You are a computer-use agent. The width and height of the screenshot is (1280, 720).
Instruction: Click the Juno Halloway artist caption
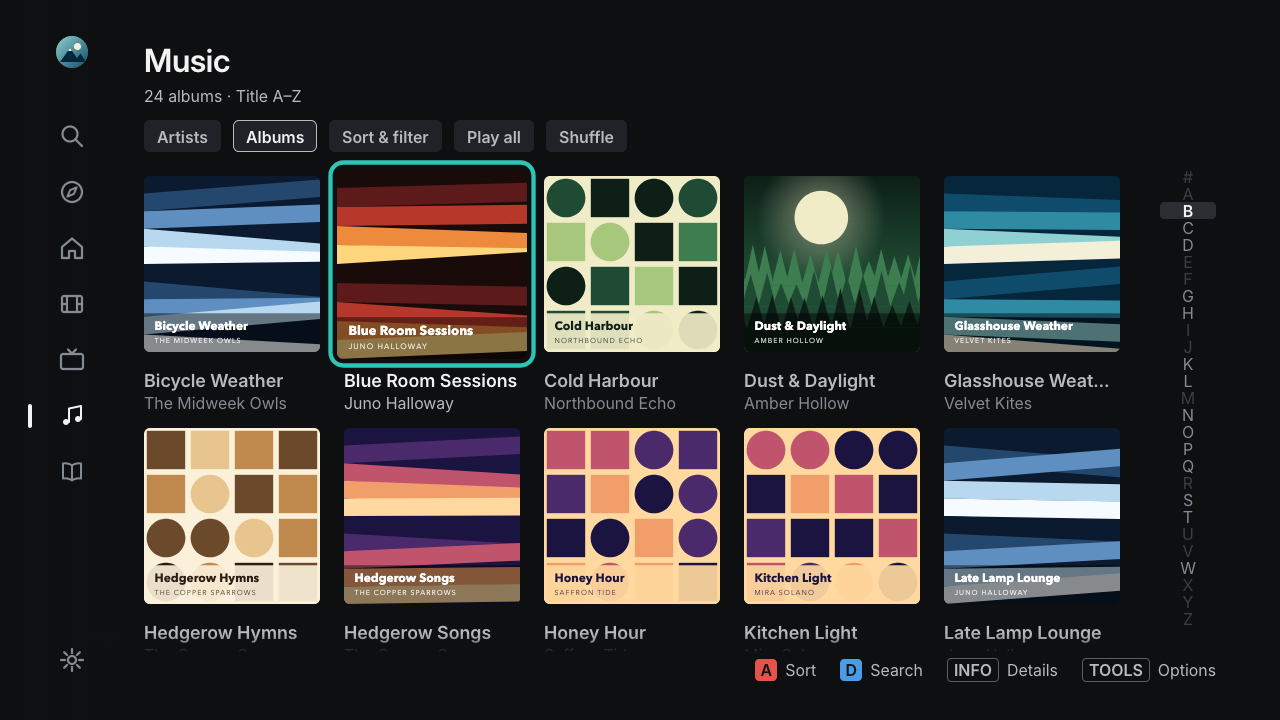pos(399,404)
